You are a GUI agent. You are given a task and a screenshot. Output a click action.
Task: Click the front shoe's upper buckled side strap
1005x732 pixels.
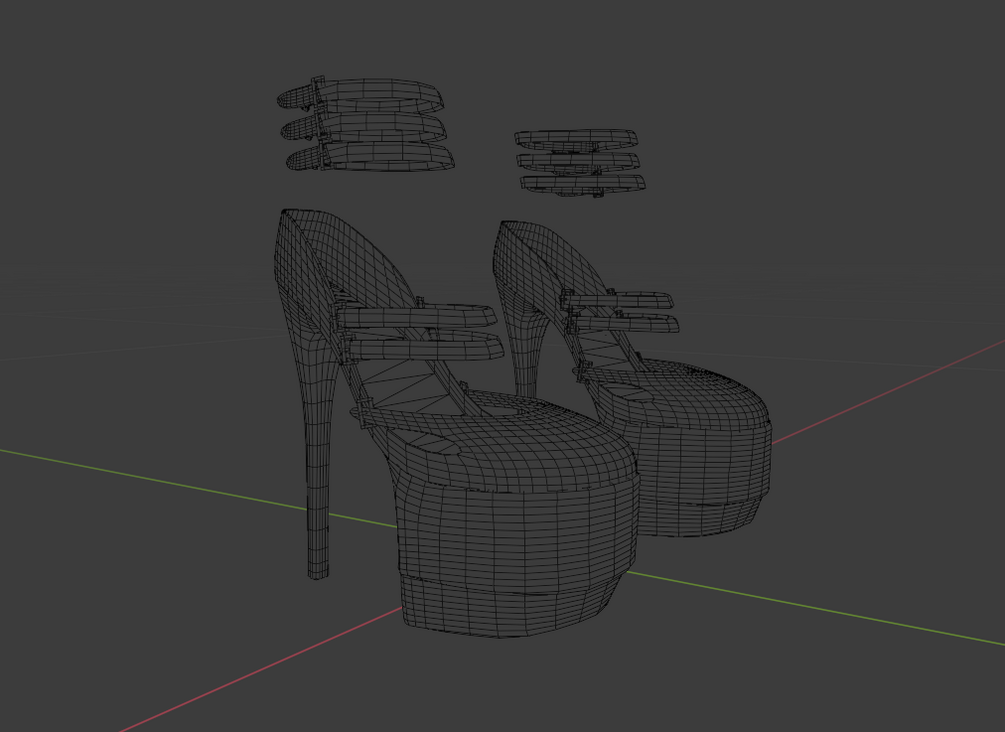click(x=417, y=315)
